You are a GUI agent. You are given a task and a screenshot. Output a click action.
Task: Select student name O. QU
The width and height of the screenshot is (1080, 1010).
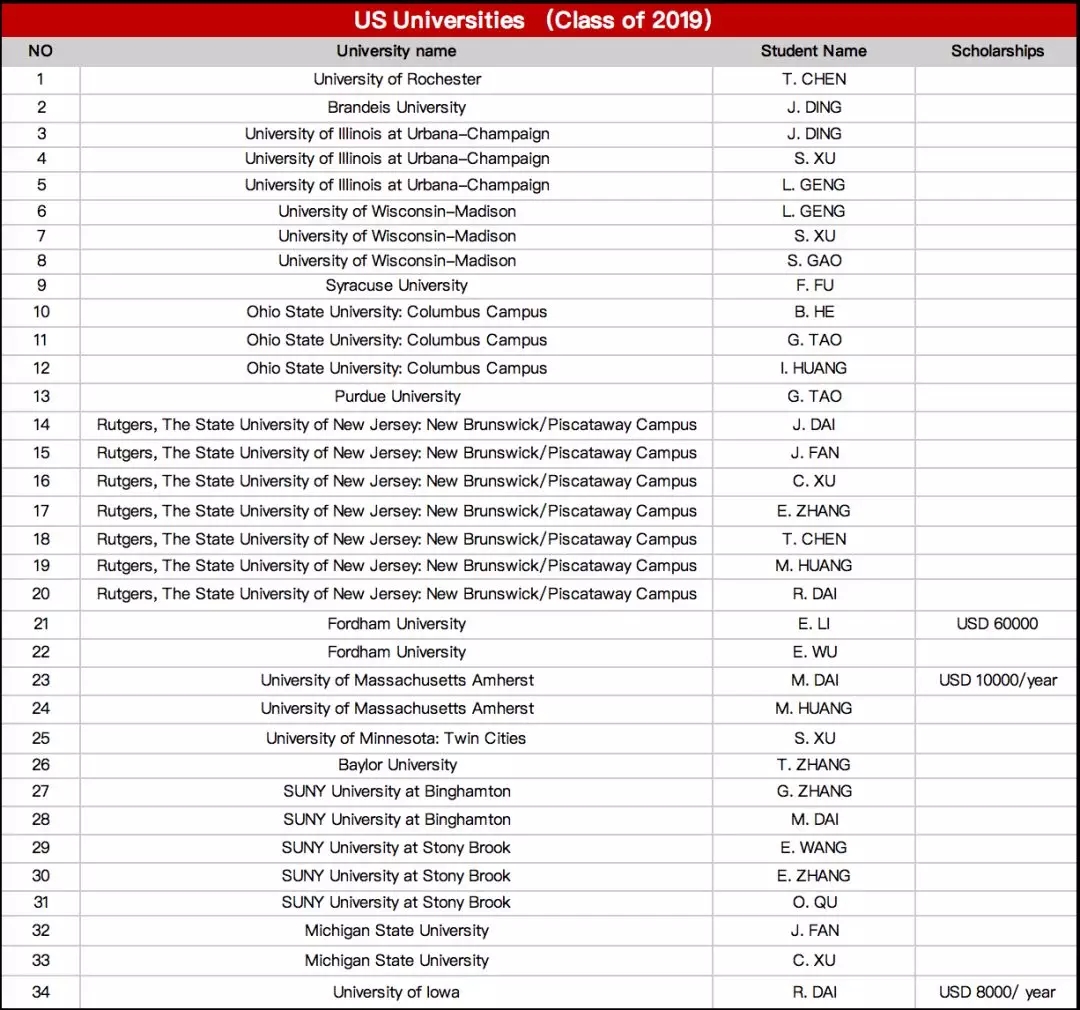click(x=815, y=902)
